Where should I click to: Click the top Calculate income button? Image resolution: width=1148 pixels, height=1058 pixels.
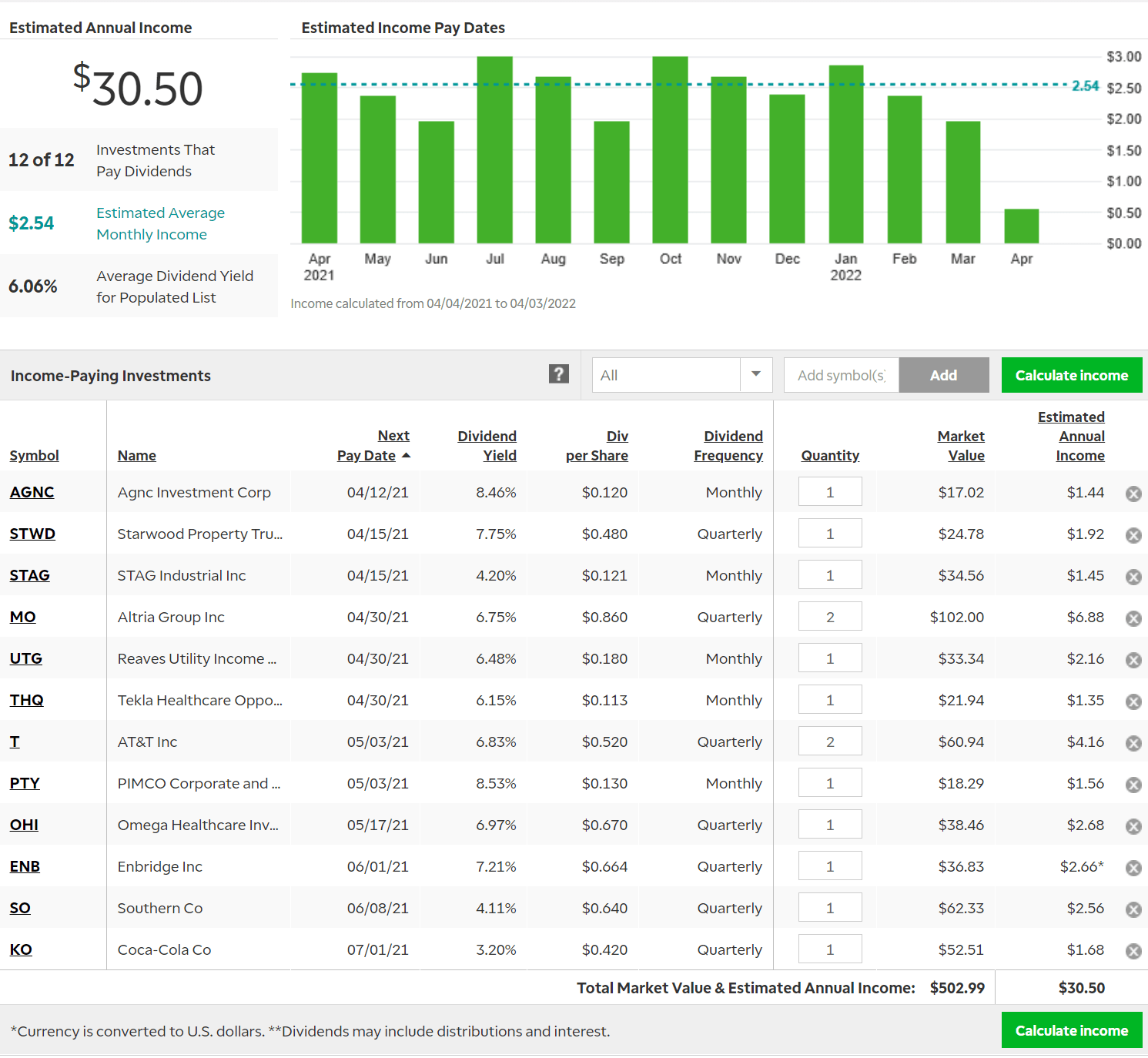[x=1072, y=375]
